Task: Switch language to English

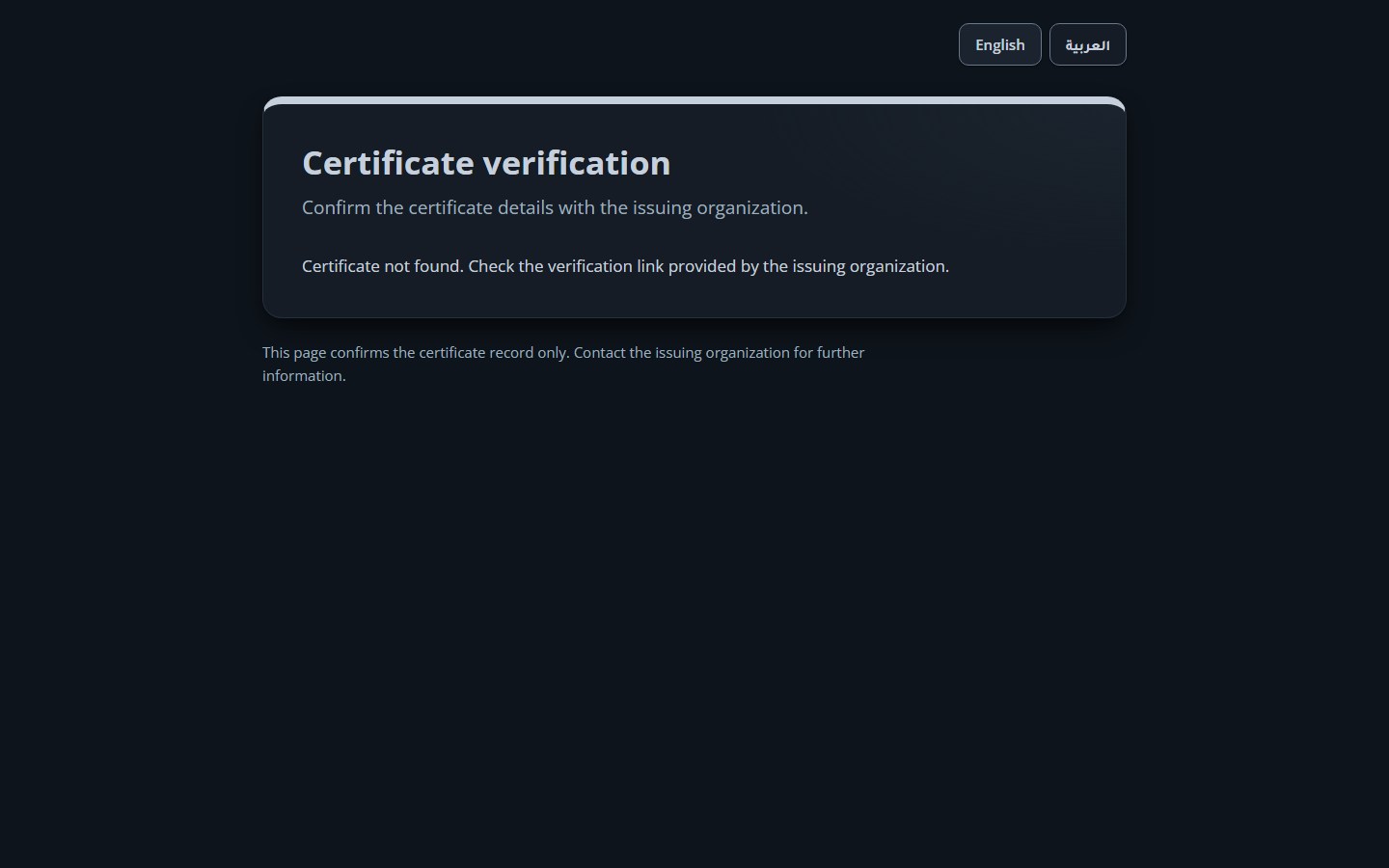Action: [x=999, y=44]
